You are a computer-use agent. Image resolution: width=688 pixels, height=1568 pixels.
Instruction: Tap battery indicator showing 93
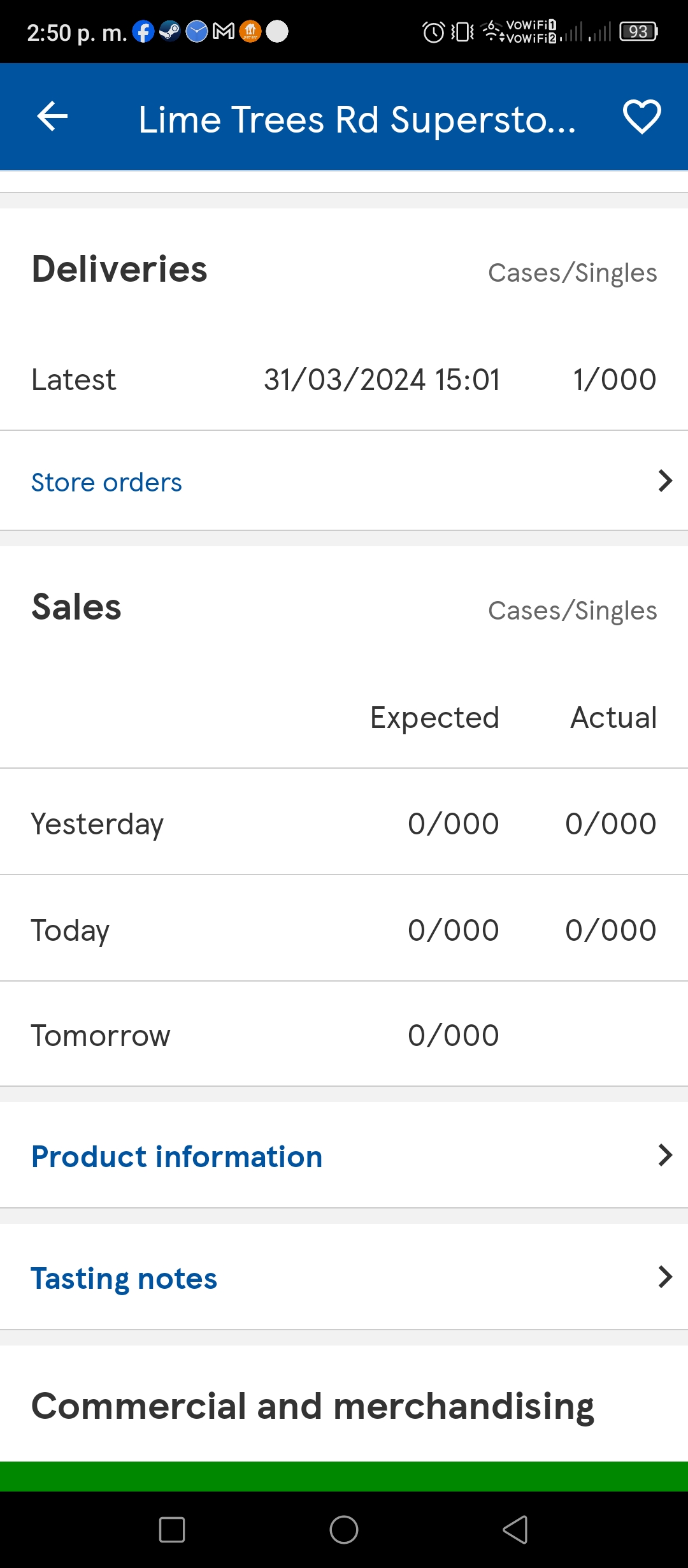pos(638,31)
